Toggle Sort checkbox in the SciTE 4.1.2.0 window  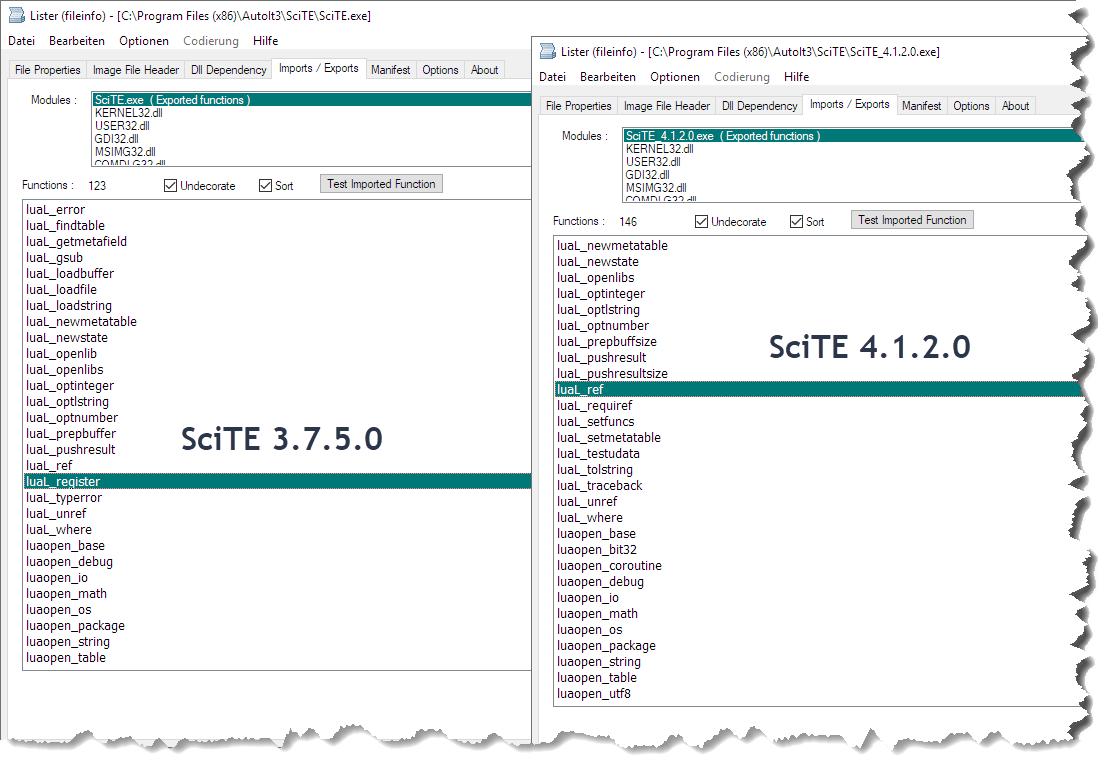click(797, 222)
